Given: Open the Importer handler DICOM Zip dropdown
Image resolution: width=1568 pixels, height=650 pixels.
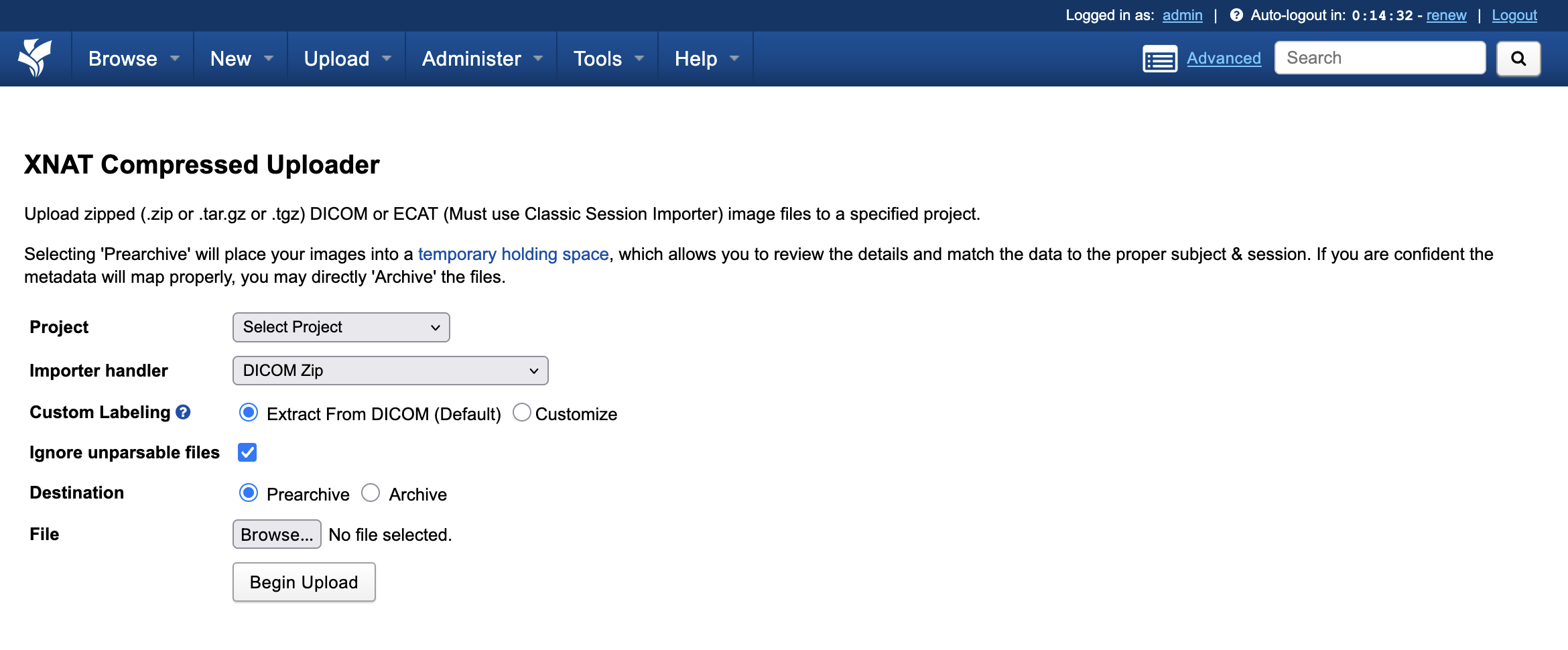Looking at the screenshot, I should [x=390, y=371].
